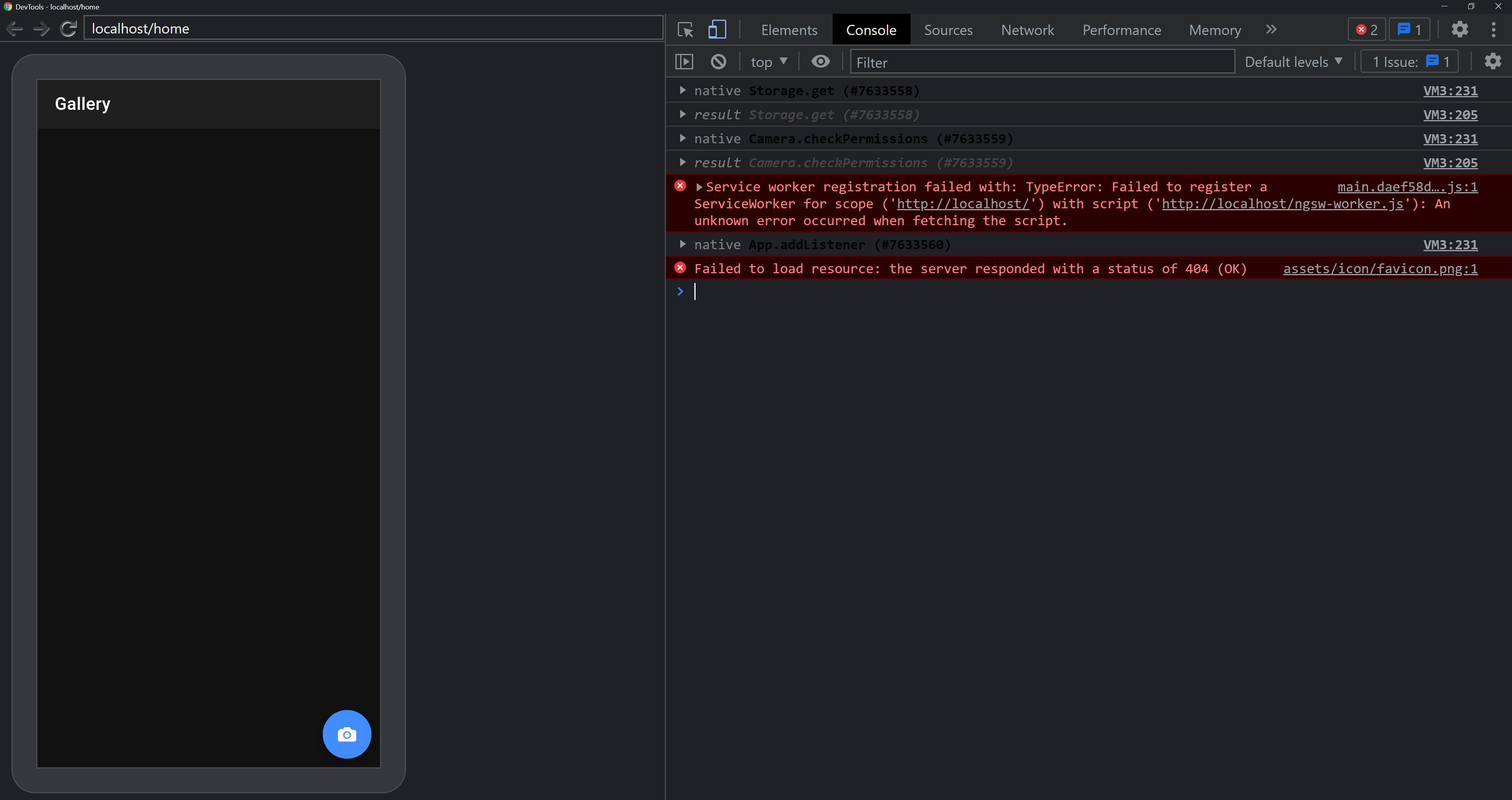Image resolution: width=1512 pixels, height=800 pixels.
Task: Open the main.daef58d js source link
Action: (1408, 187)
